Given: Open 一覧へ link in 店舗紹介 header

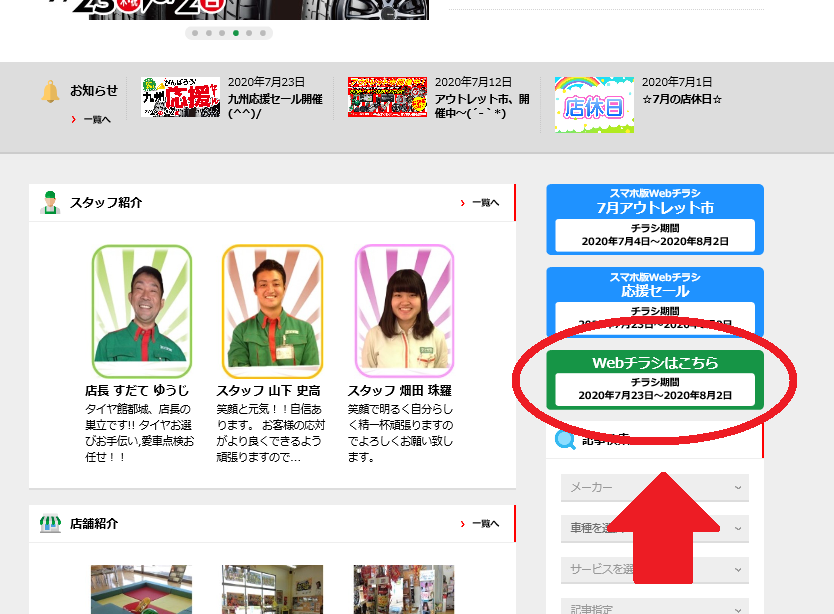Looking at the screenshot, I should (x=484, y=524).
